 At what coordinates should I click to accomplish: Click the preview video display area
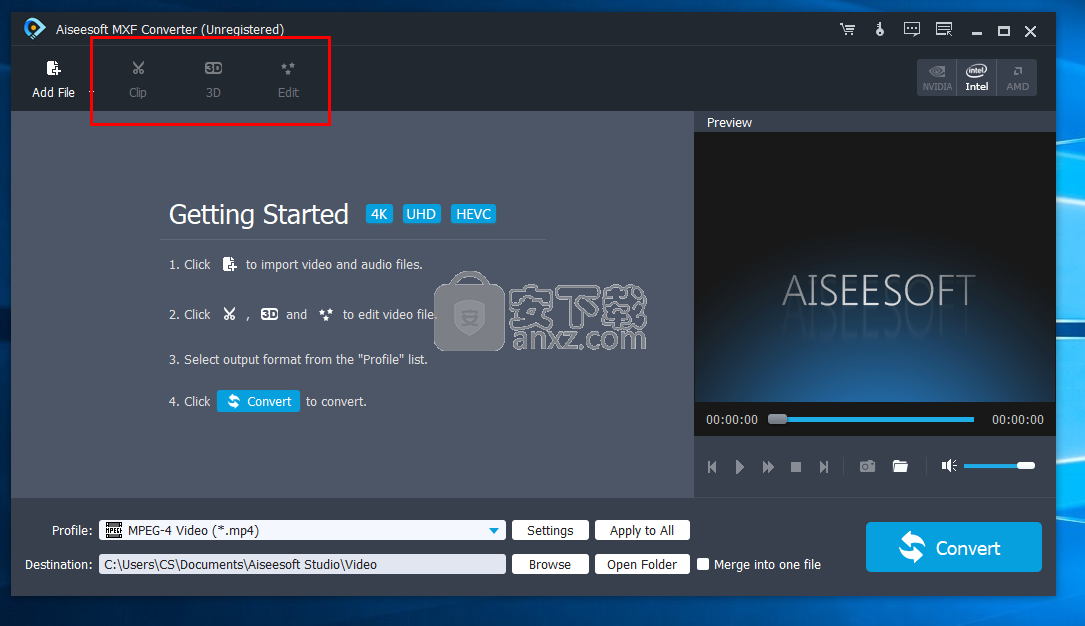pyautogui.click(x=875, y=267)
